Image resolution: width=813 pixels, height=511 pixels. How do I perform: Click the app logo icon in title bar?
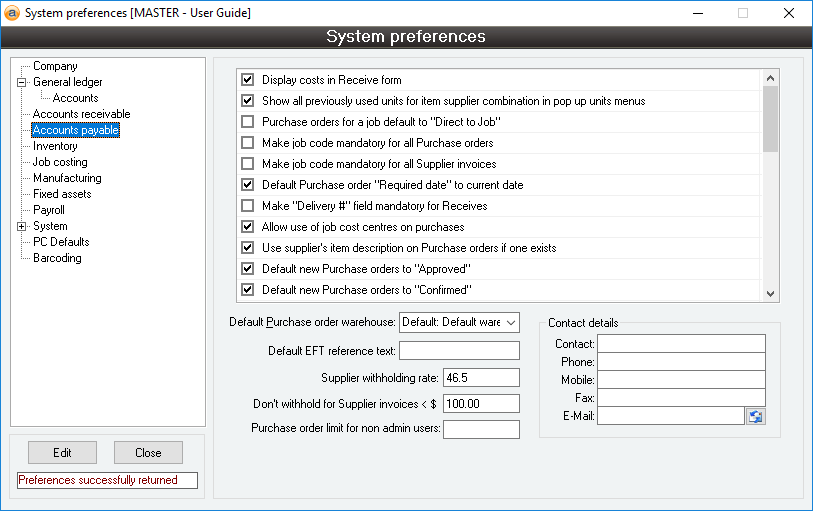(12, 13)
